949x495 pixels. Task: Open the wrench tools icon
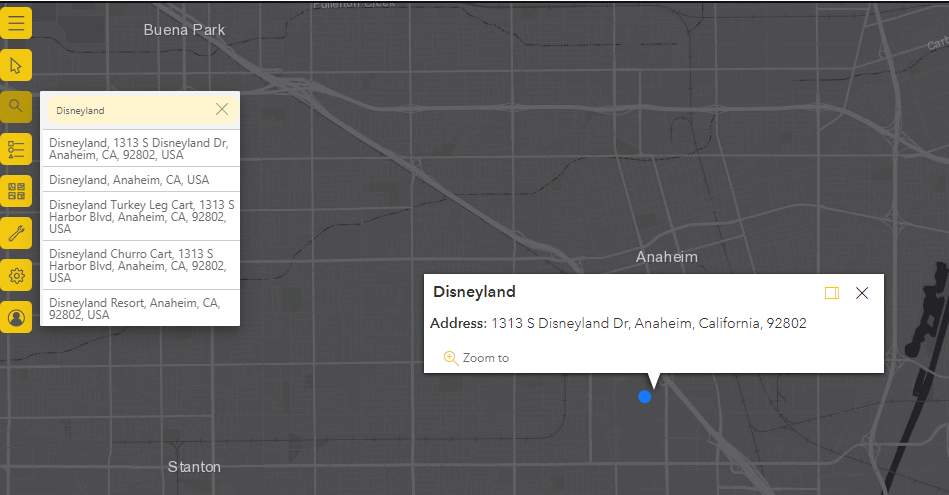pos(16,234)
